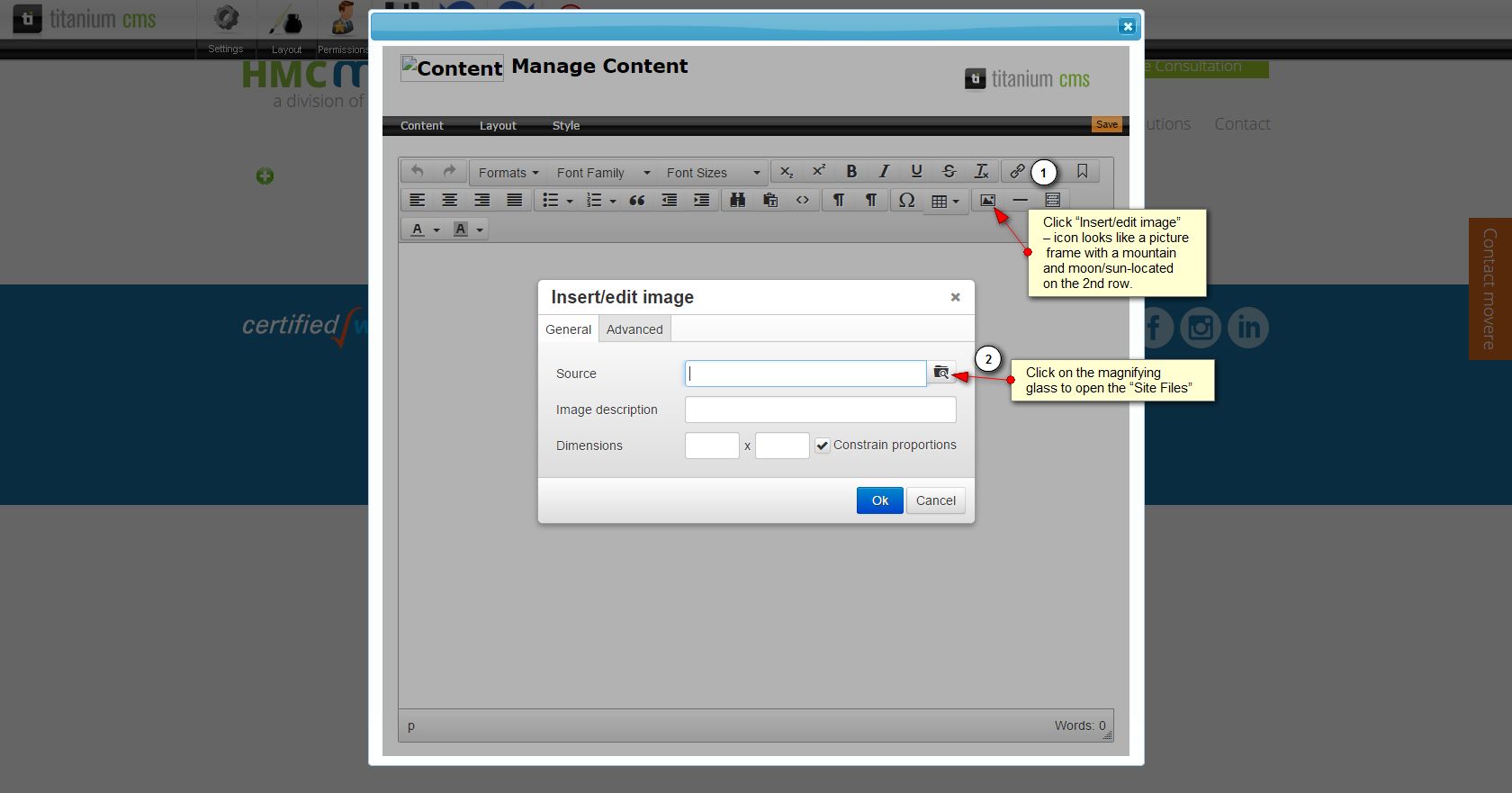Toggle bold formatting in the editor

tap(851, 171)
